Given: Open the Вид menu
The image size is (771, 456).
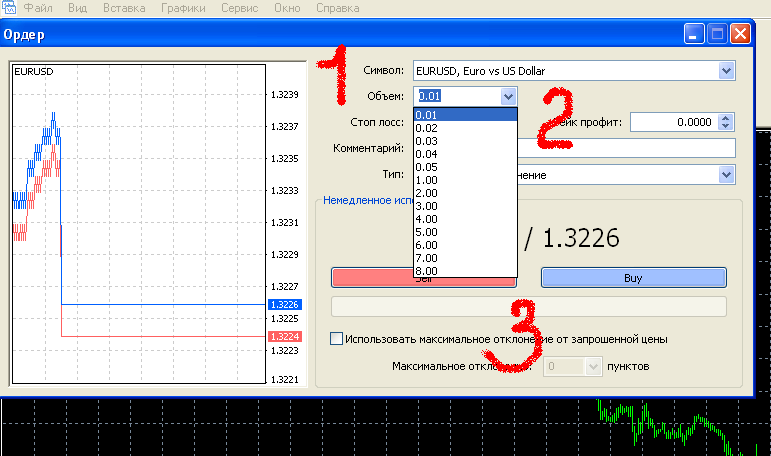Looking at the screenshot, I should tap(77, 8).
